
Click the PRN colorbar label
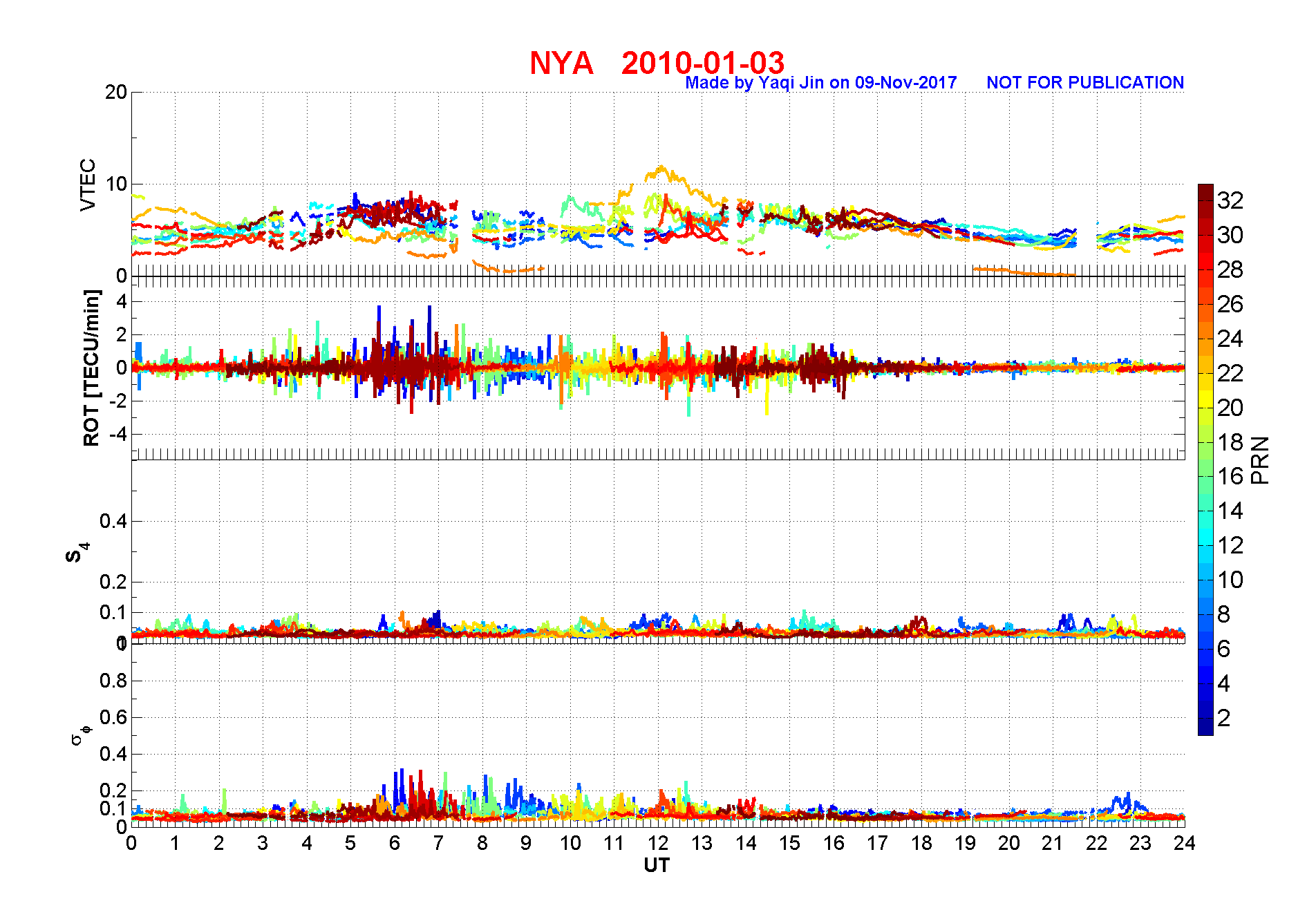tap(1260, 460)
